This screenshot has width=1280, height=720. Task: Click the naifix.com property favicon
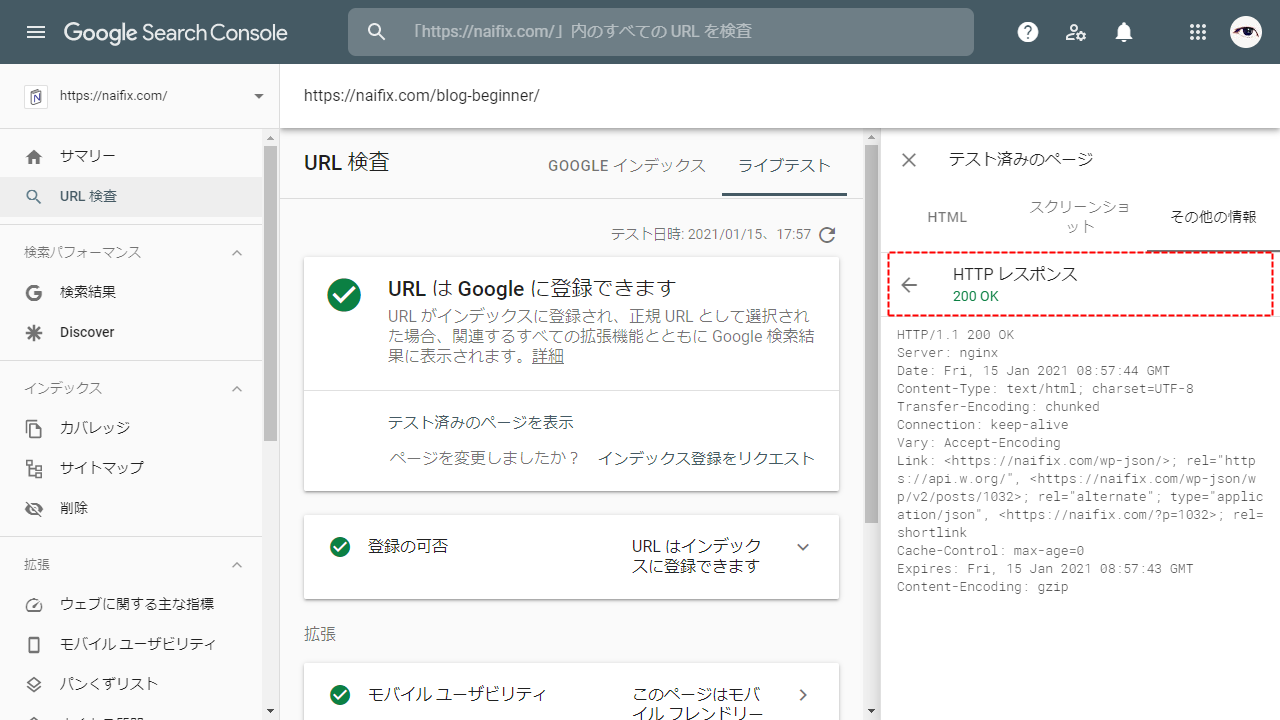tap(36, 96)
